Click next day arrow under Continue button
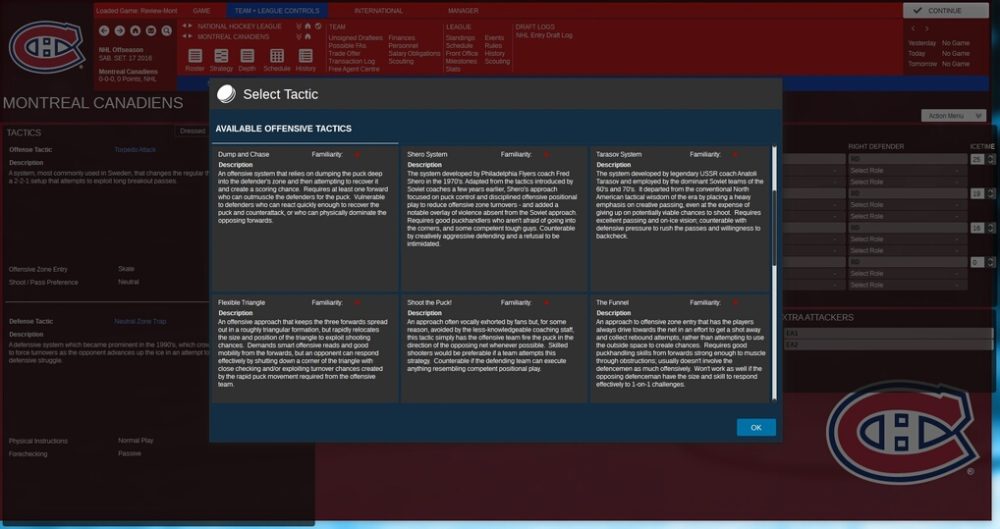Screen dimensions: 1000x529 (x=927, y=29)
